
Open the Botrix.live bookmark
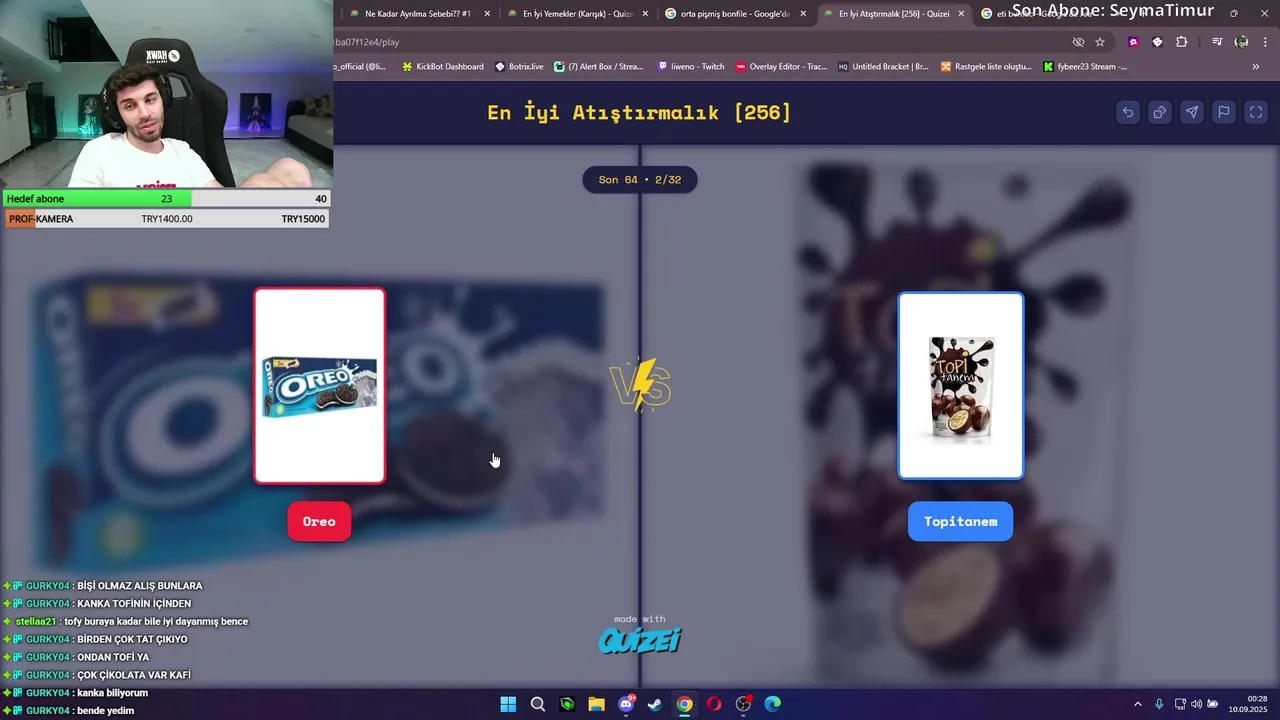point(519,67)
